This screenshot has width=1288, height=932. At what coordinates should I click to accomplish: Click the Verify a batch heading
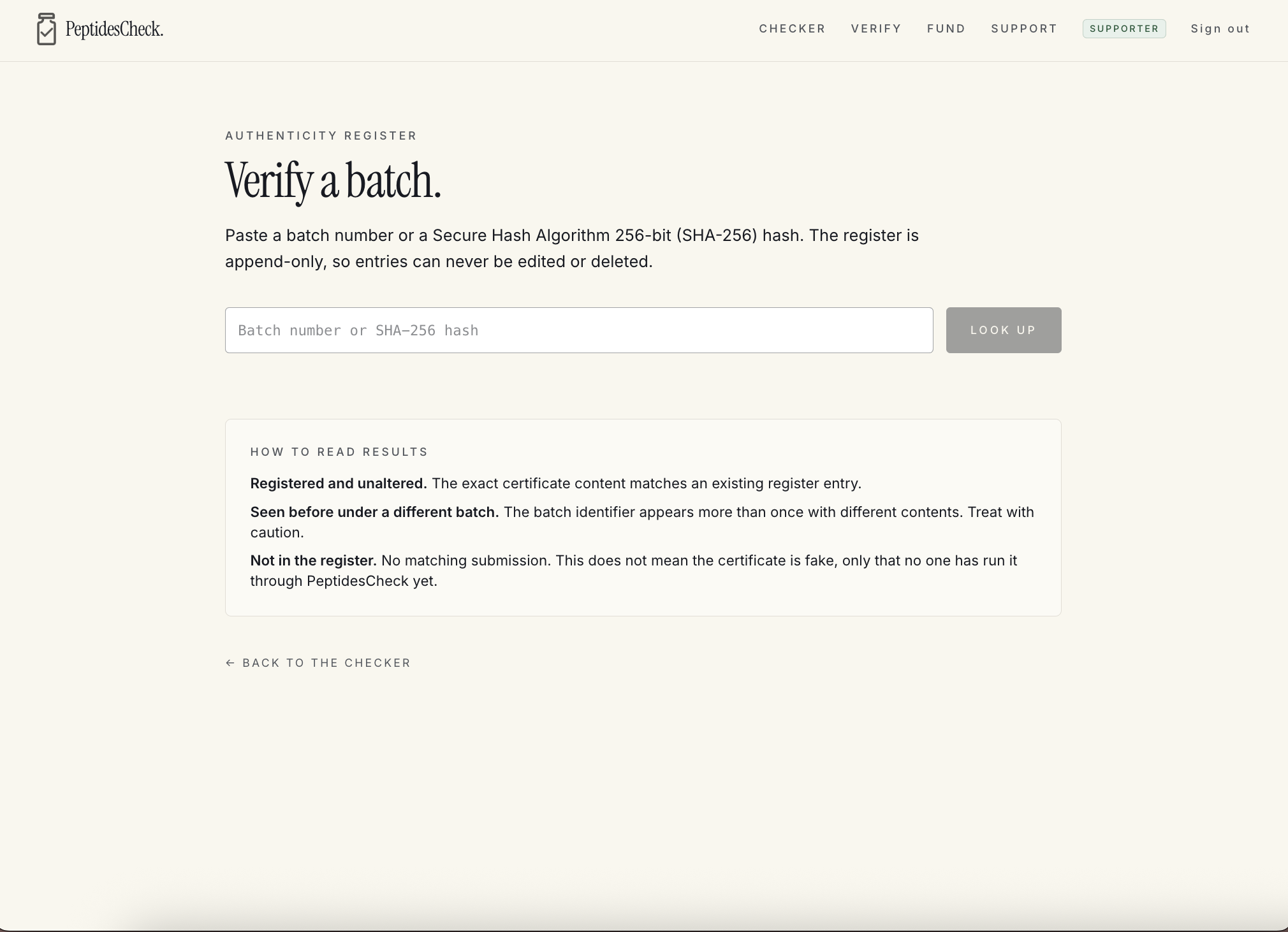333,181
